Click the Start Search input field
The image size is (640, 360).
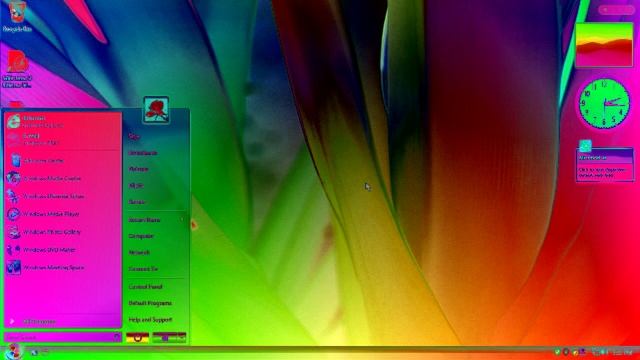63,338
